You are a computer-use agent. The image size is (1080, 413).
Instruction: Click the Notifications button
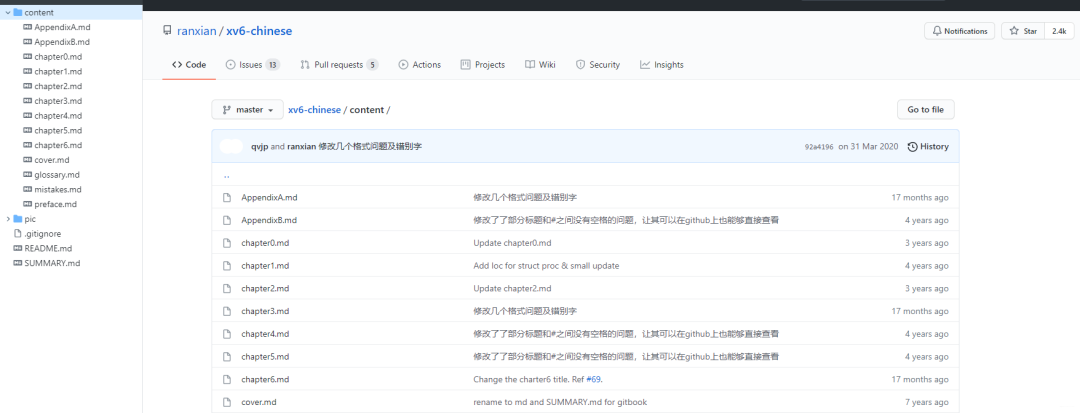click(959, 31)
